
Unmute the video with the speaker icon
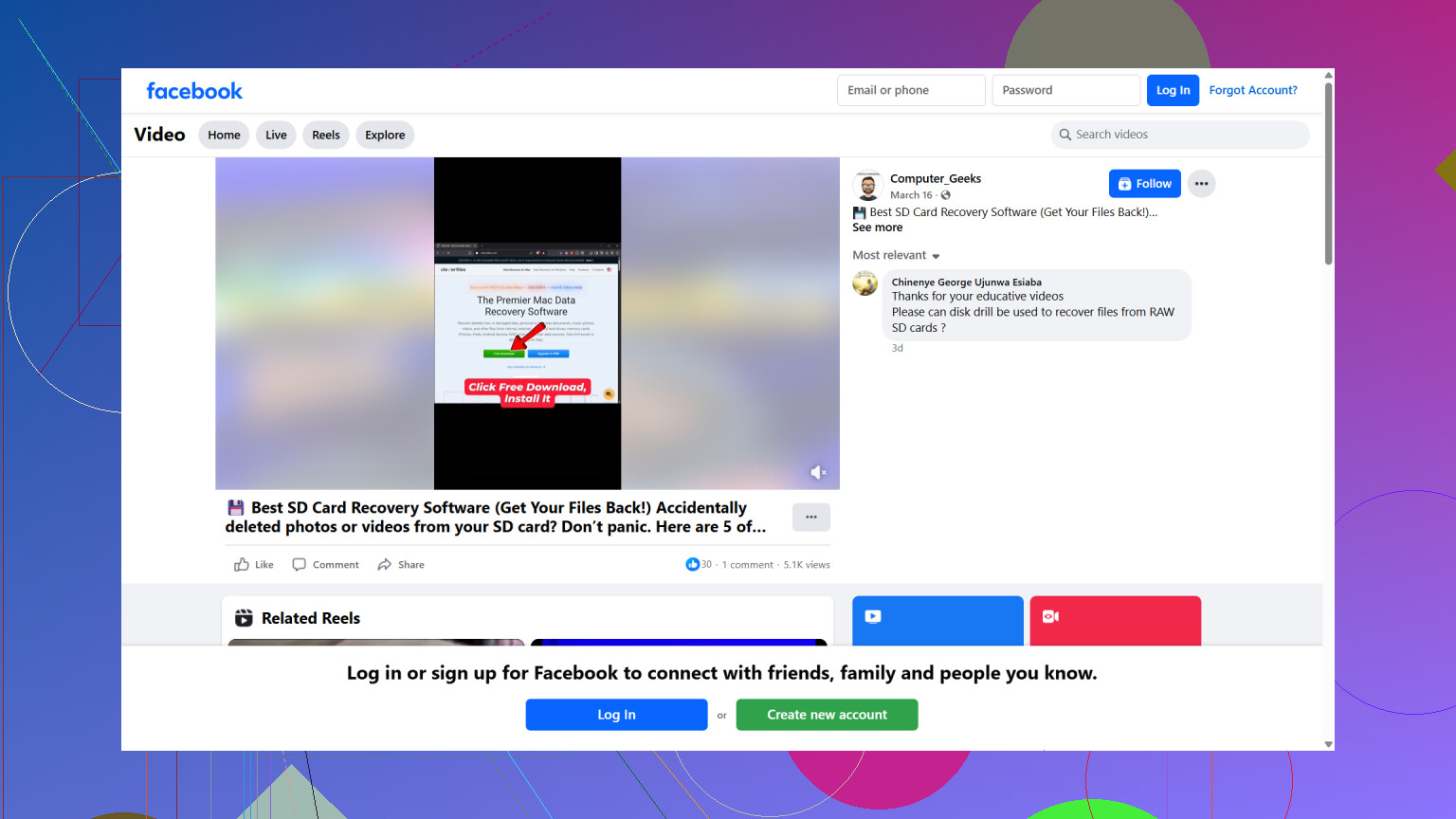pyautogui.click(x=818, y=472)
